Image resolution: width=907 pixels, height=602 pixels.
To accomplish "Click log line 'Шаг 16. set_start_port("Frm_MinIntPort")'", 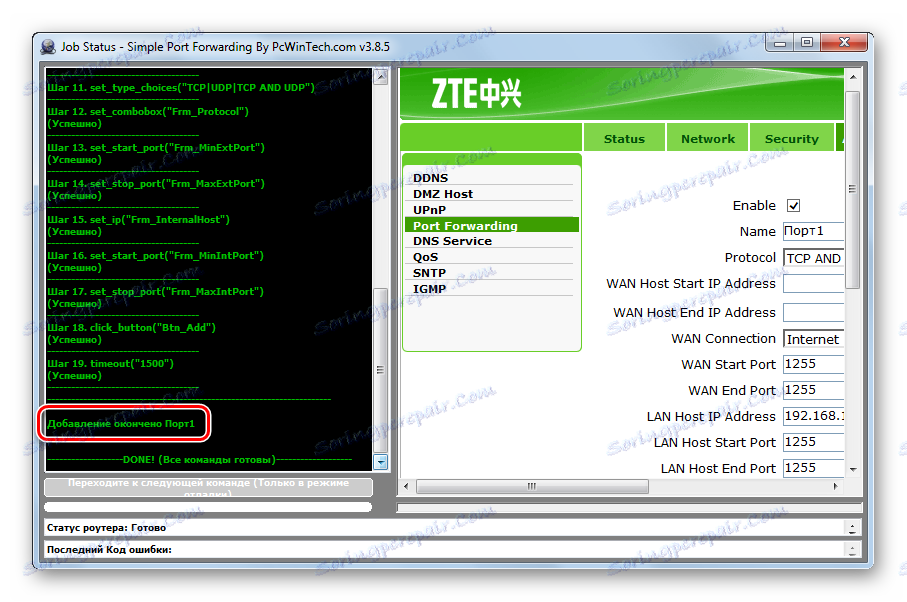I will coord(156,255).
